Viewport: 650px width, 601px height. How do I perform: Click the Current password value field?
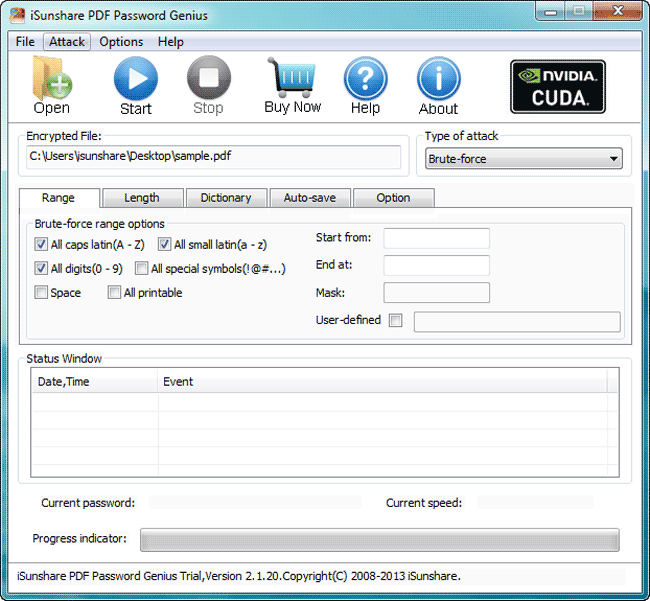point(255,502)
